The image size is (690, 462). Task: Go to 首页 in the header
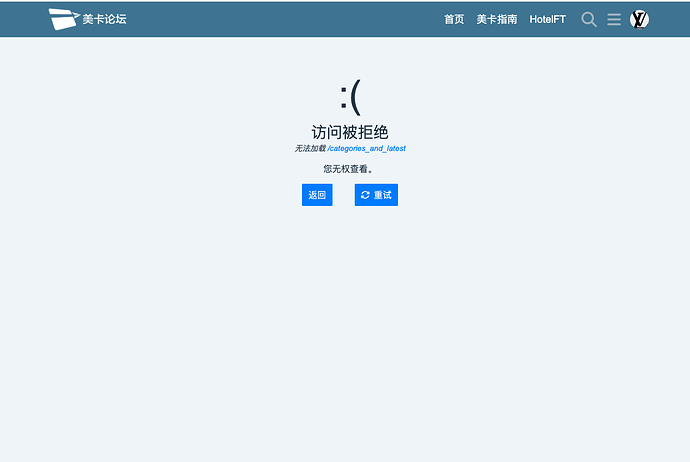pos(454,19)
